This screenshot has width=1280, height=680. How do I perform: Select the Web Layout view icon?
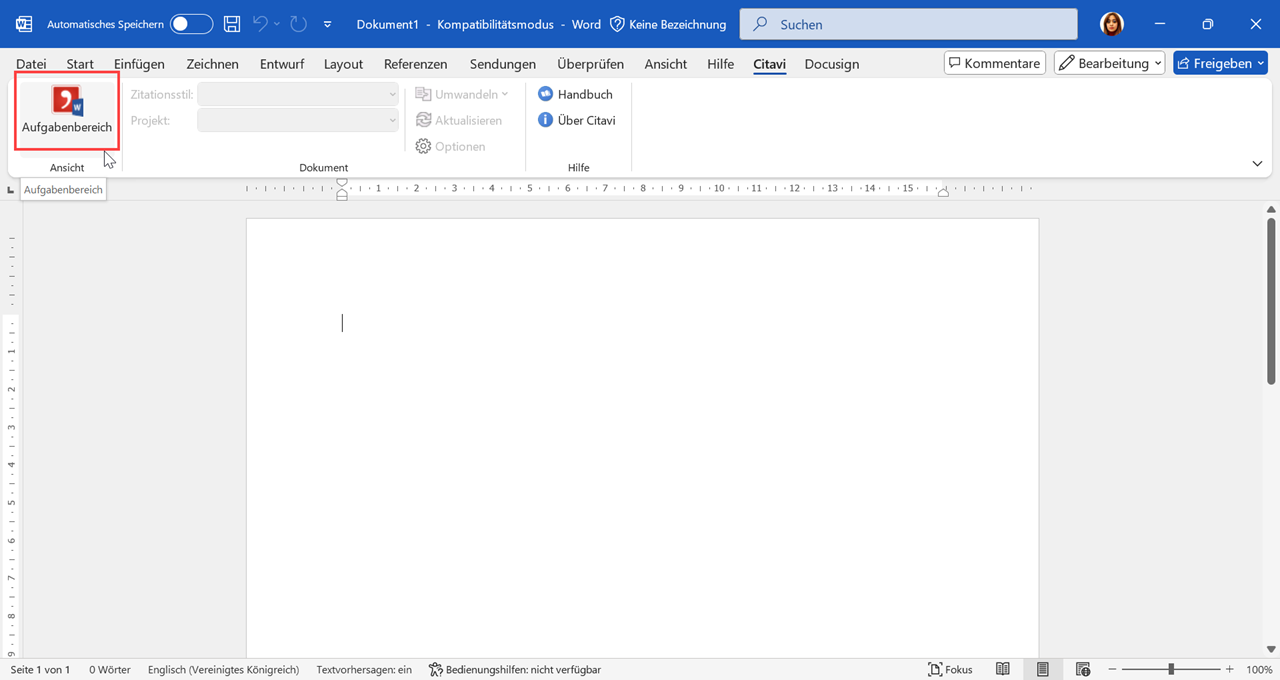click(1082, 670)
